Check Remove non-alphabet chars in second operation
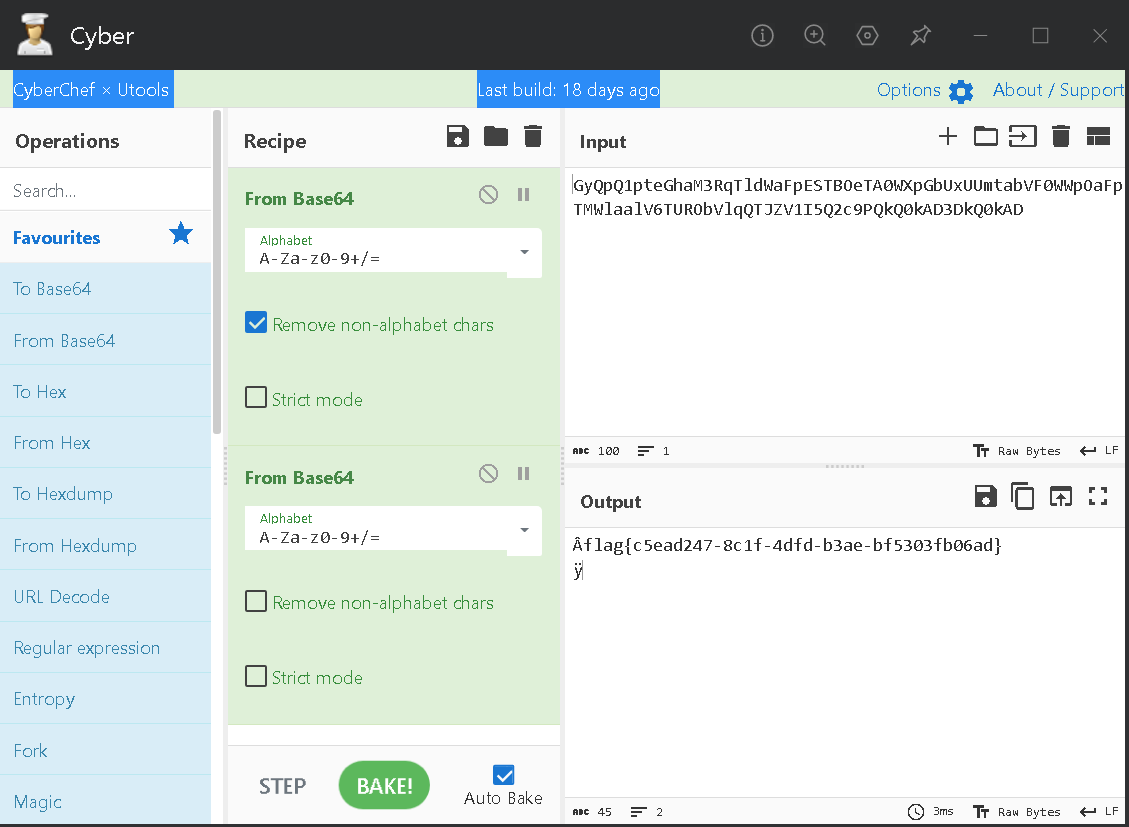 point(256,601)
